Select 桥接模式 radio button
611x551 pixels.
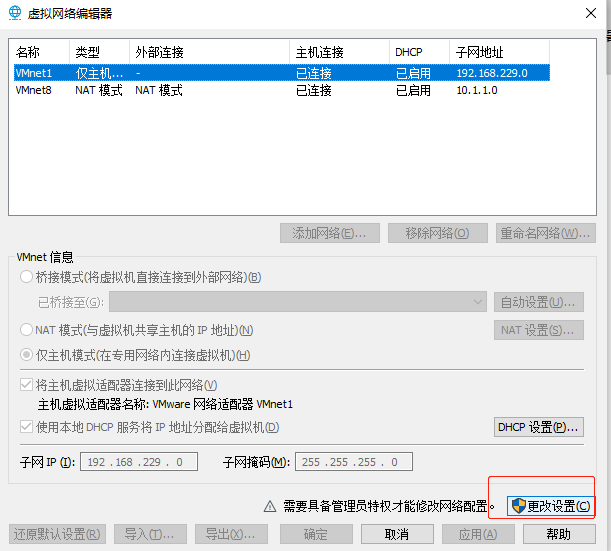26,277
